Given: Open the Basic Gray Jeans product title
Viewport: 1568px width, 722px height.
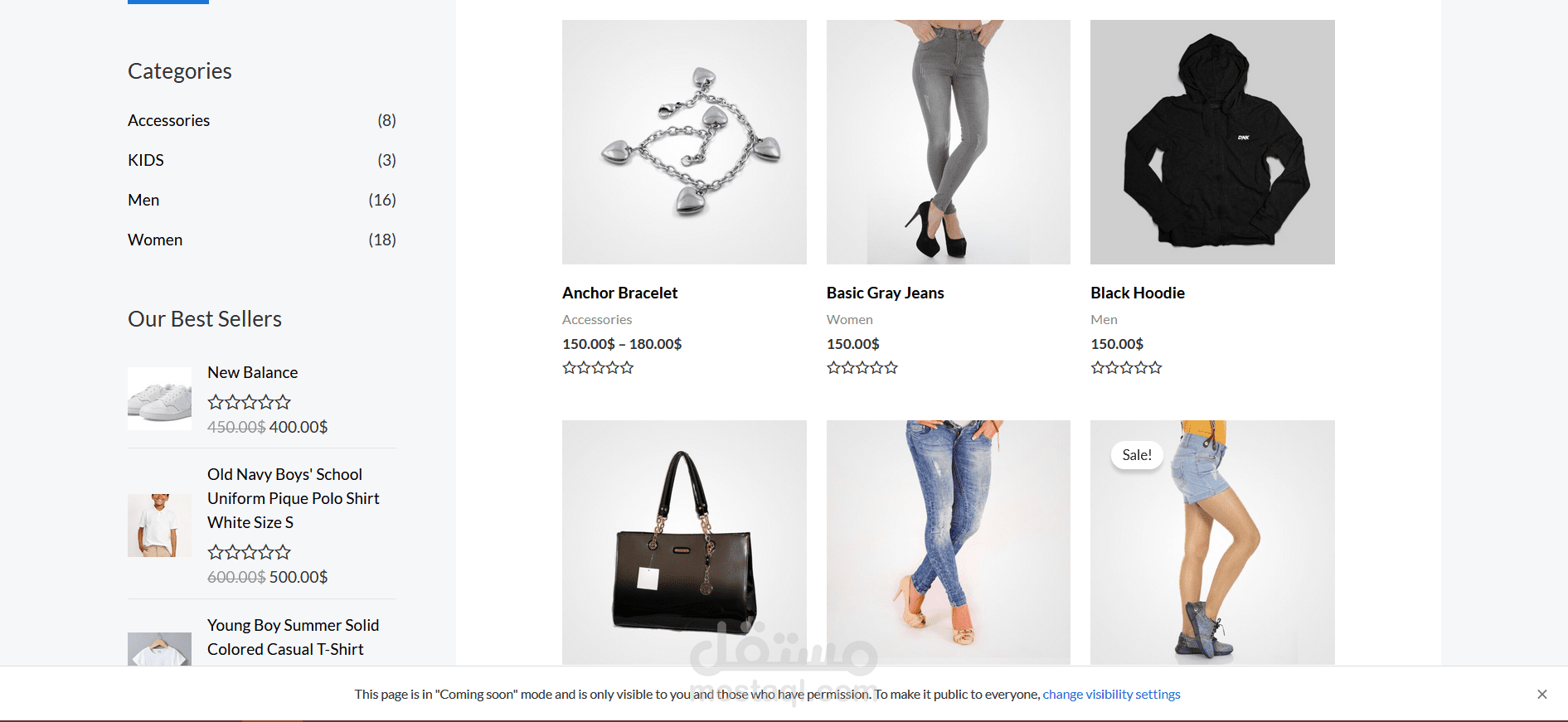Looking at the screenshot, I should [x=885, y=293].
